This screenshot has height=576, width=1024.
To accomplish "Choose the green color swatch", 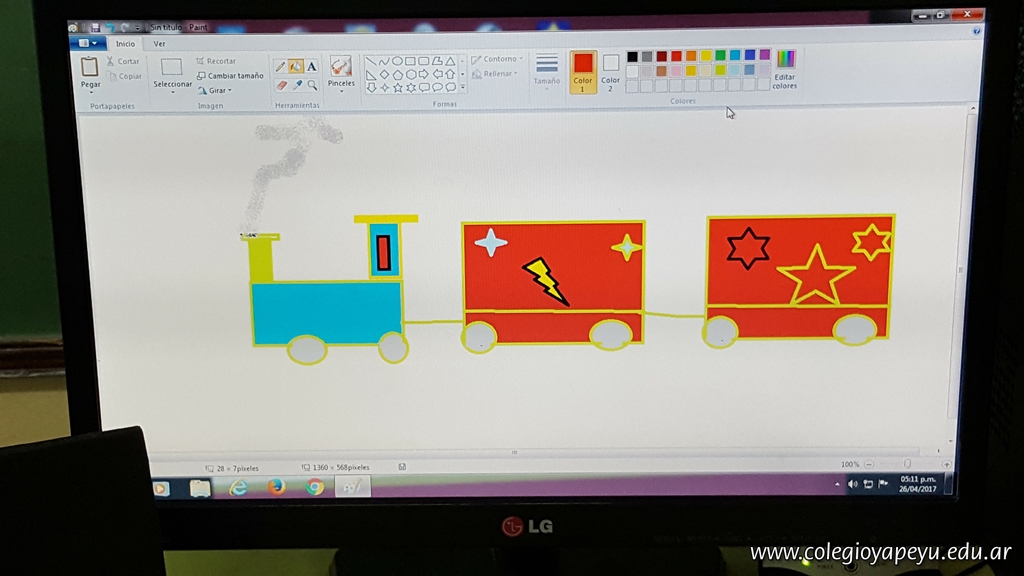I will [x=720, y=56].
